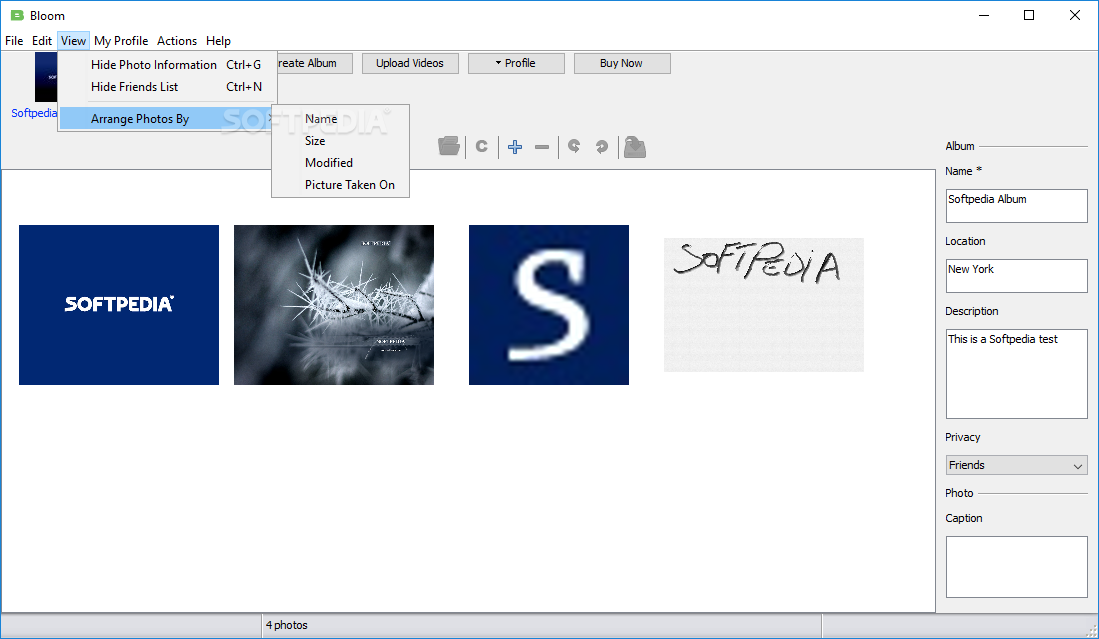1099x639 pixels.
Task: Click the download-to-folder toolbar icon
Action: 634,146
